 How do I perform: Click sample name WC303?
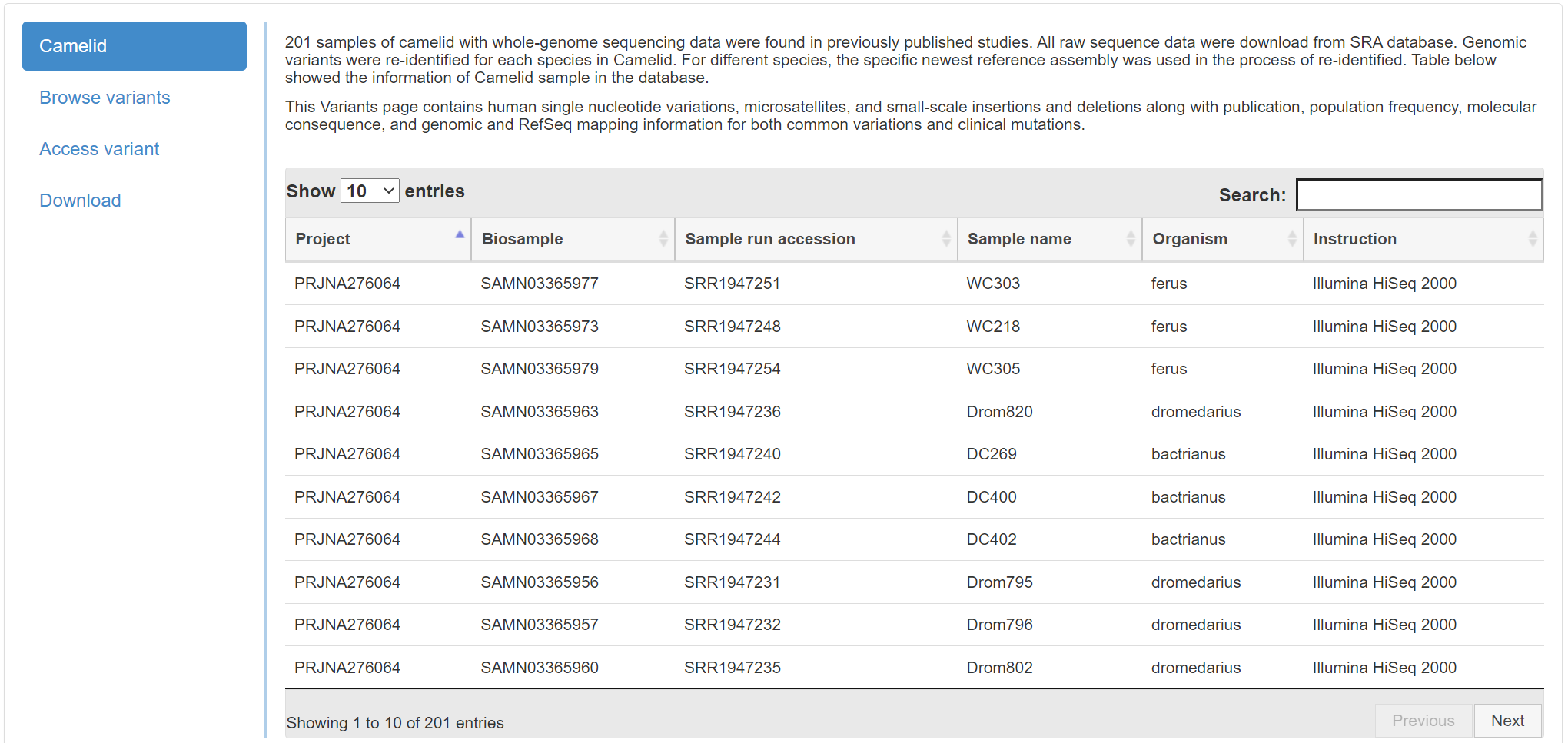(x=993, y=284)
